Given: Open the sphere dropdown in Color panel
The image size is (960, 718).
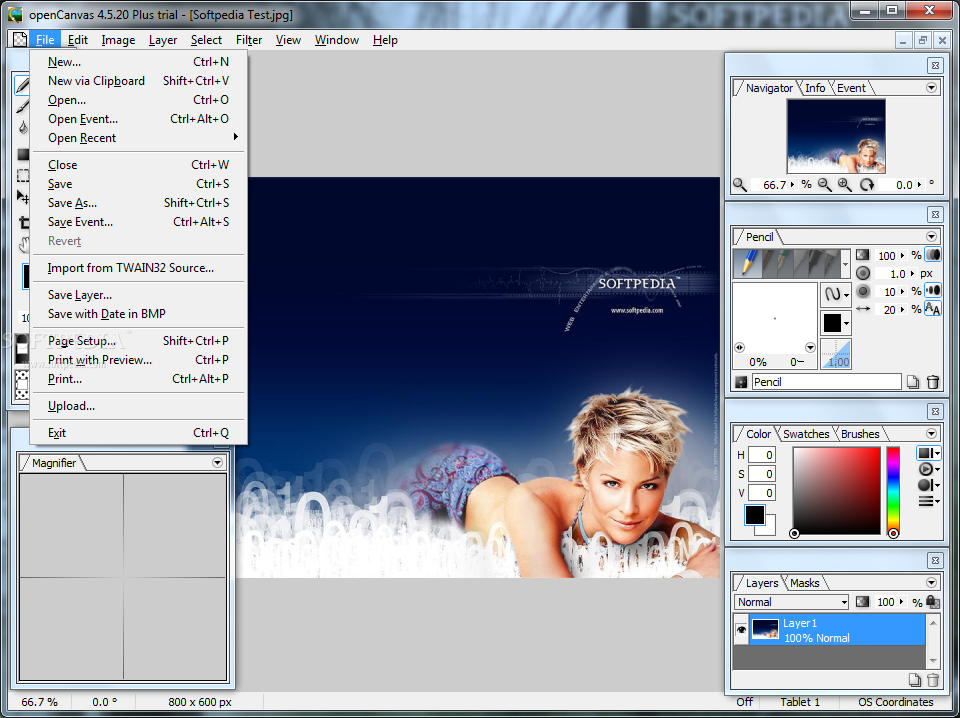Looking at the screenshot, I should pos(929,485).
